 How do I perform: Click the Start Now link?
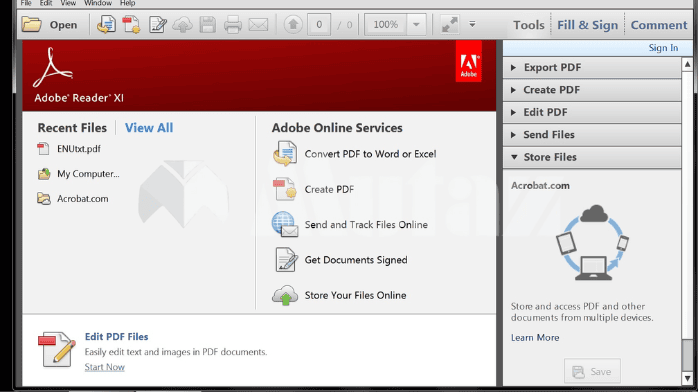pos(105,367)
